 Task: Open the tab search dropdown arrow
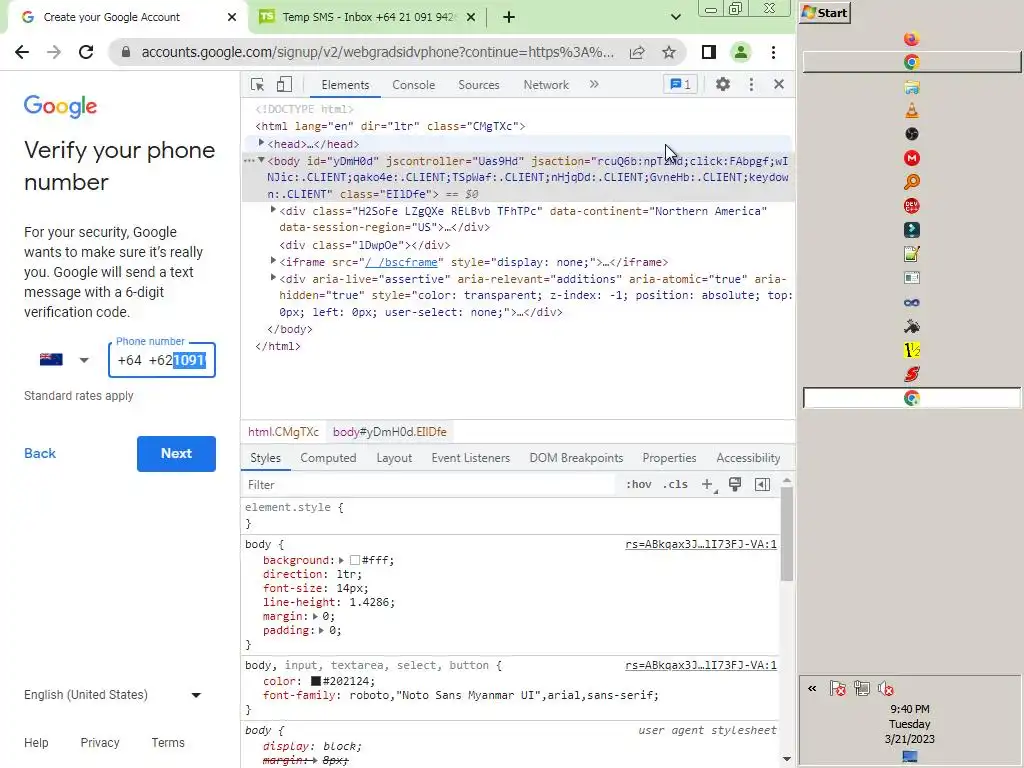[676, 17]
